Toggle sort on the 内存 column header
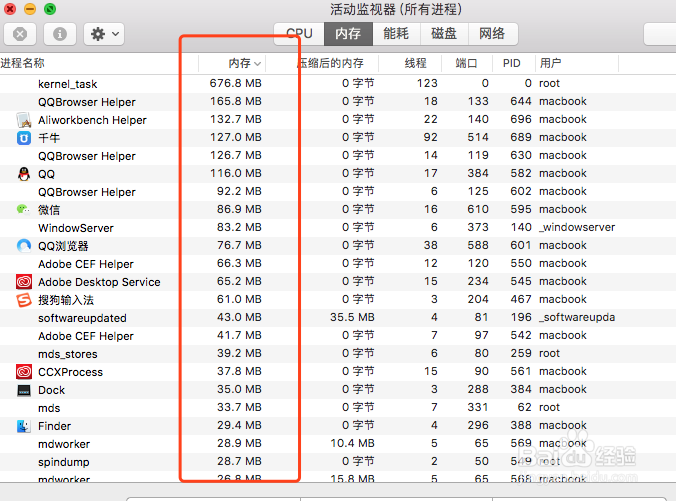The image size is (676, 501). 244,63
